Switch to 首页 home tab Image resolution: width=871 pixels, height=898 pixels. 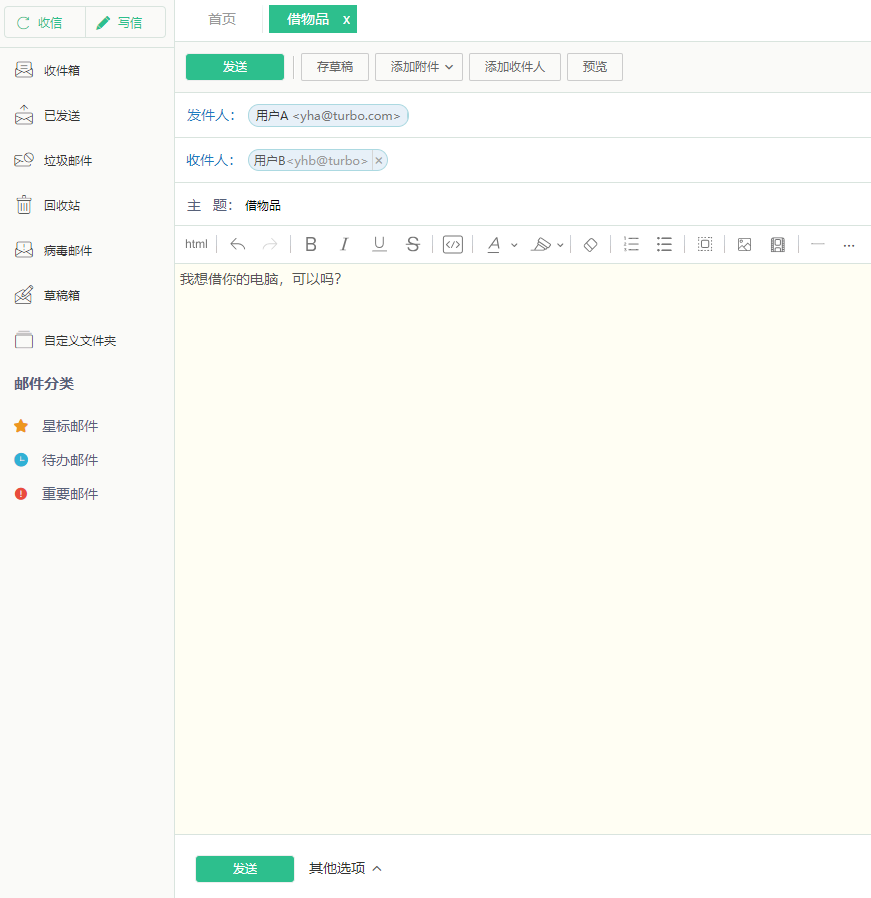[222, 19]
